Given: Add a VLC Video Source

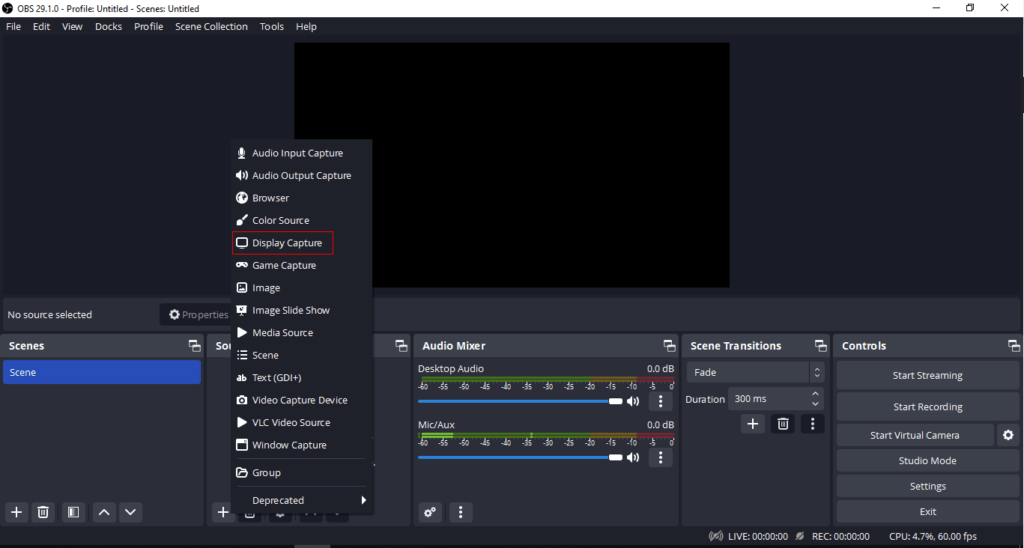Looking at the screenshot, I should pyautogui.click(x=302, y=423).
